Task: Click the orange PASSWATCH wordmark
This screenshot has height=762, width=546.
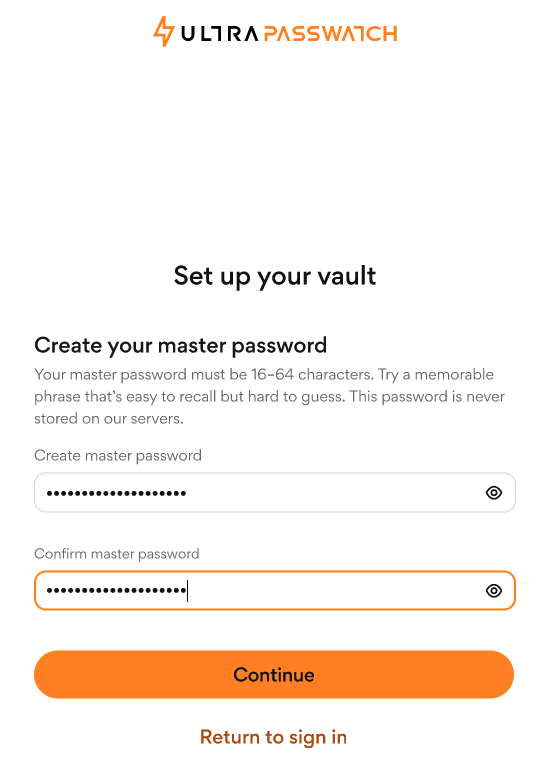Action: [x=331, y=34]
